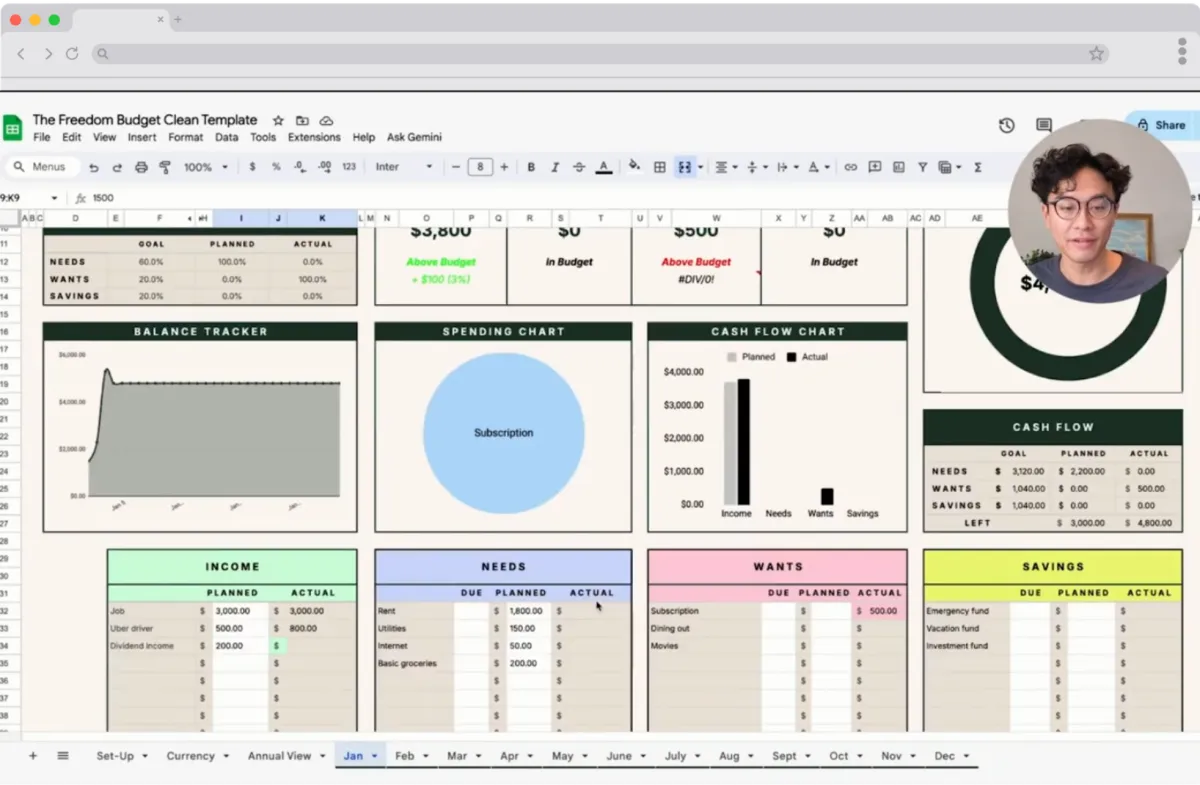Screen dimensions: 1200x785
Task: Click the insert chart icon
Action: 898,167
